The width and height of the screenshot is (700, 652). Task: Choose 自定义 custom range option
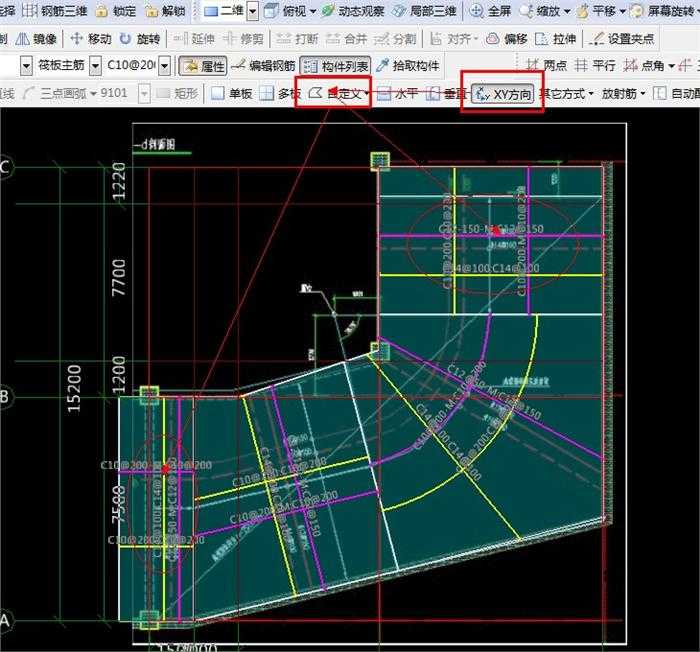[338, 93]
